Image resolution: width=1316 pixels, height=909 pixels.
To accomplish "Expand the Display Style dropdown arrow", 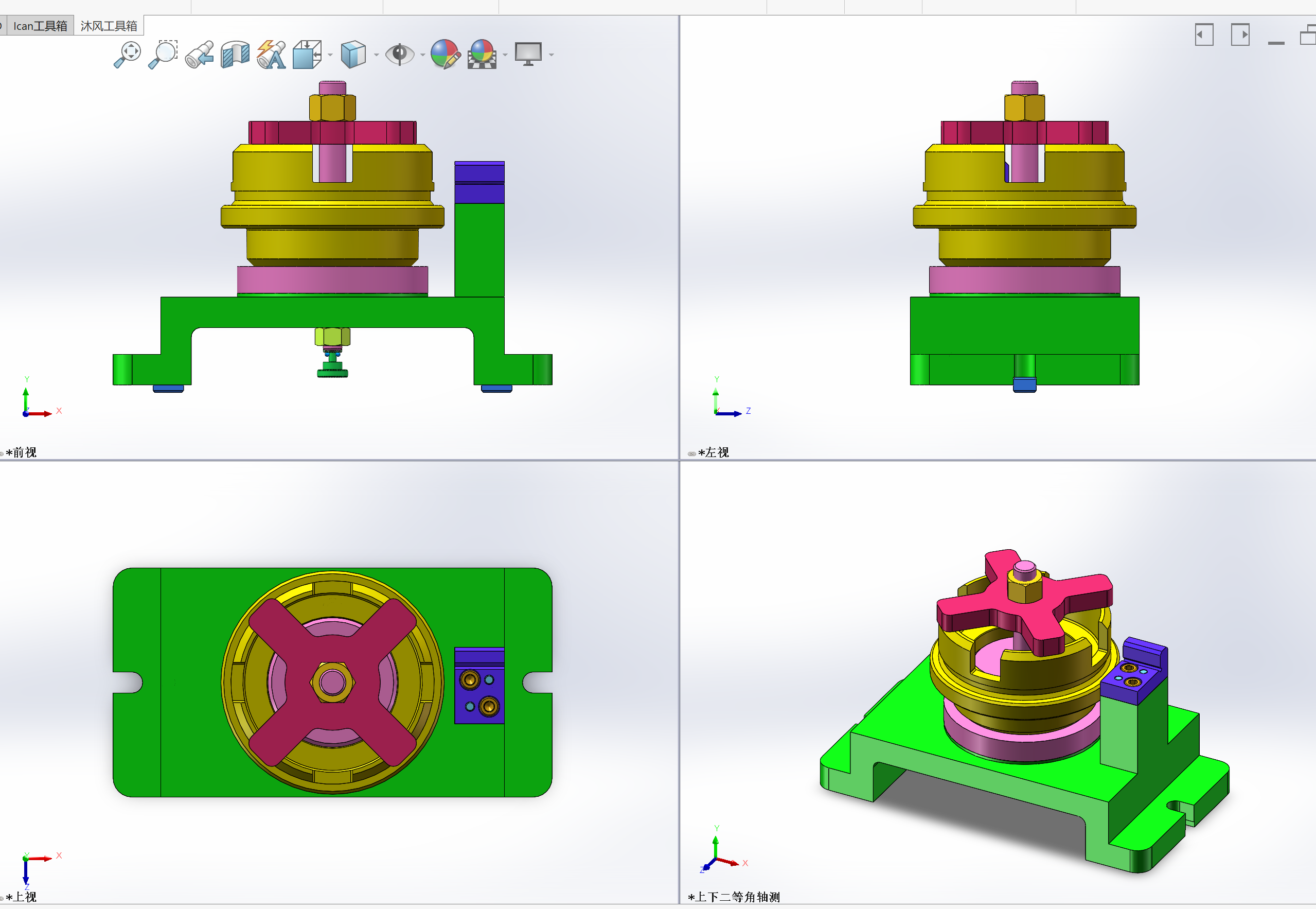I will [376, 55].
